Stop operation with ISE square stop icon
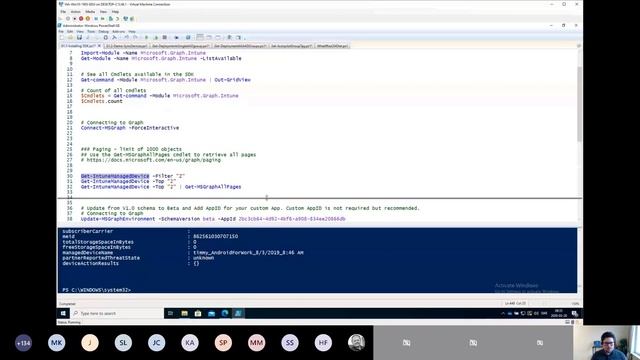The height and width of the screenshot is (360, 640). 164,38
